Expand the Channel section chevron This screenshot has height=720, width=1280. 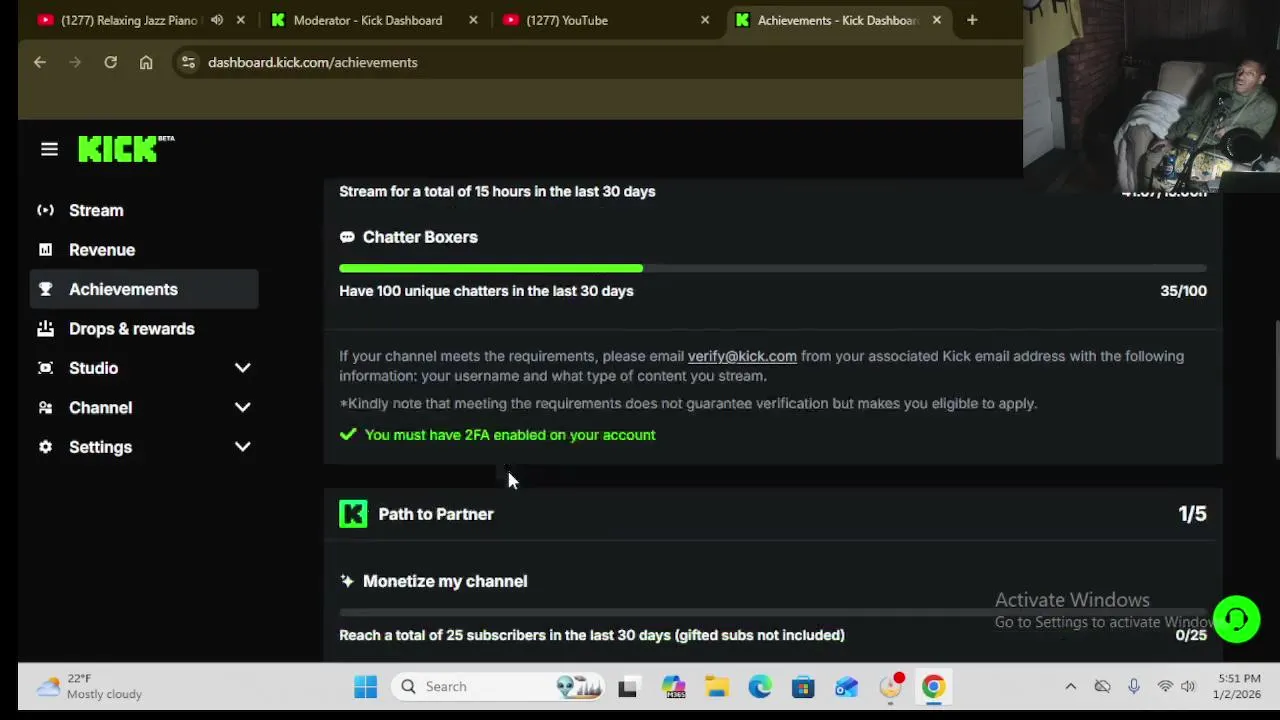click(x=242, y=408)
